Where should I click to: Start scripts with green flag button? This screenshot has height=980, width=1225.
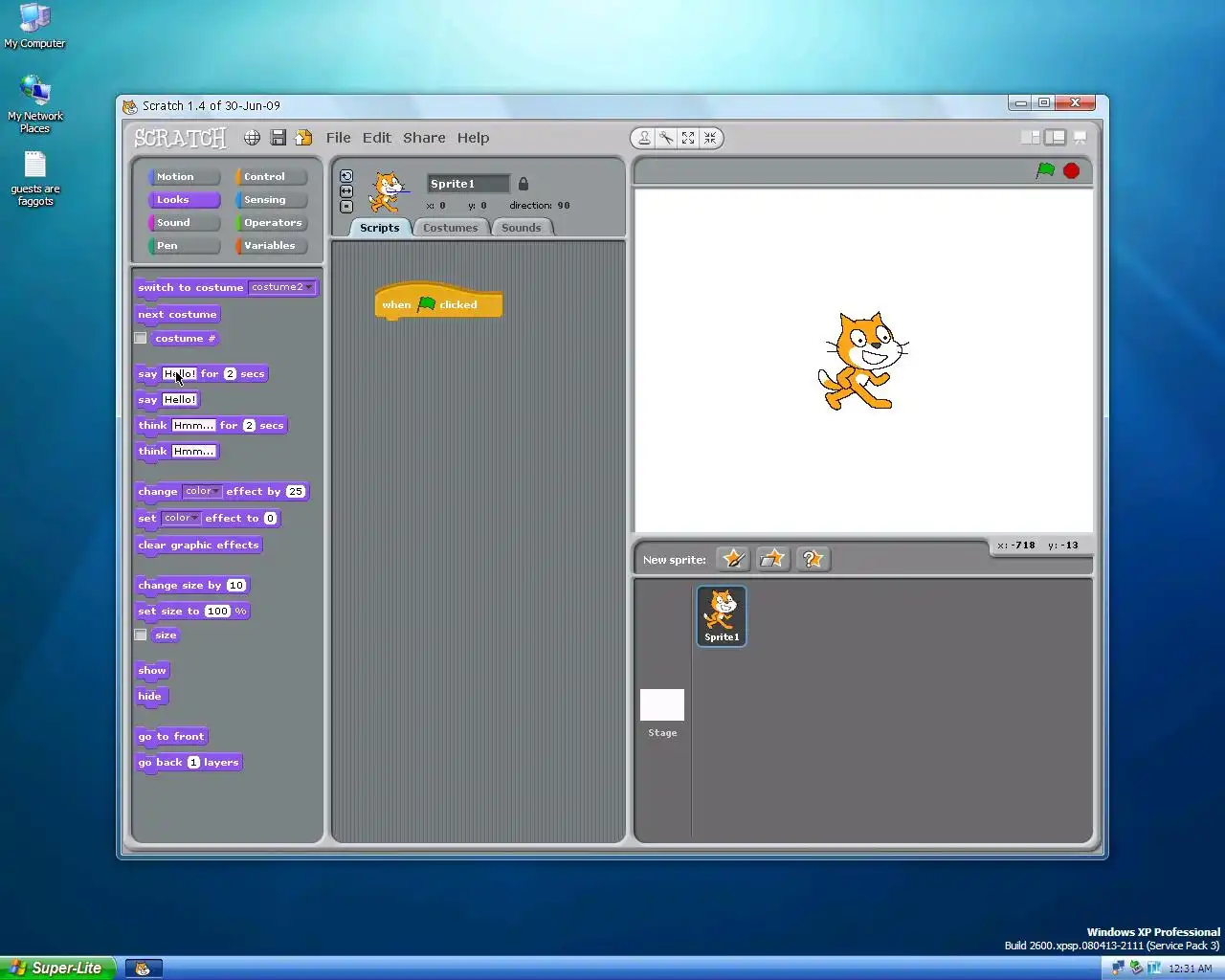pos(1045,170)
